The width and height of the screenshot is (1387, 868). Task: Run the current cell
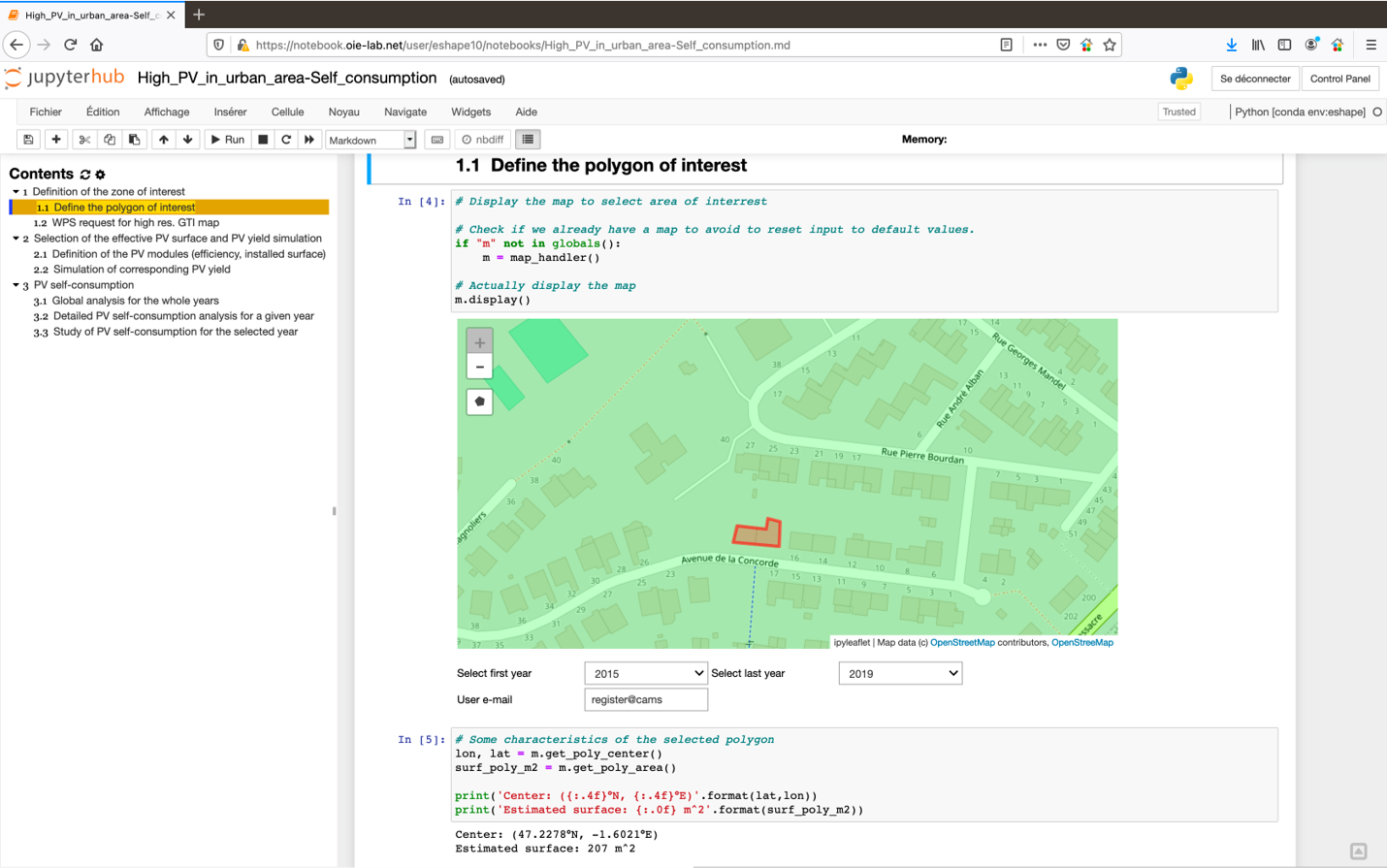coord(226,139)
